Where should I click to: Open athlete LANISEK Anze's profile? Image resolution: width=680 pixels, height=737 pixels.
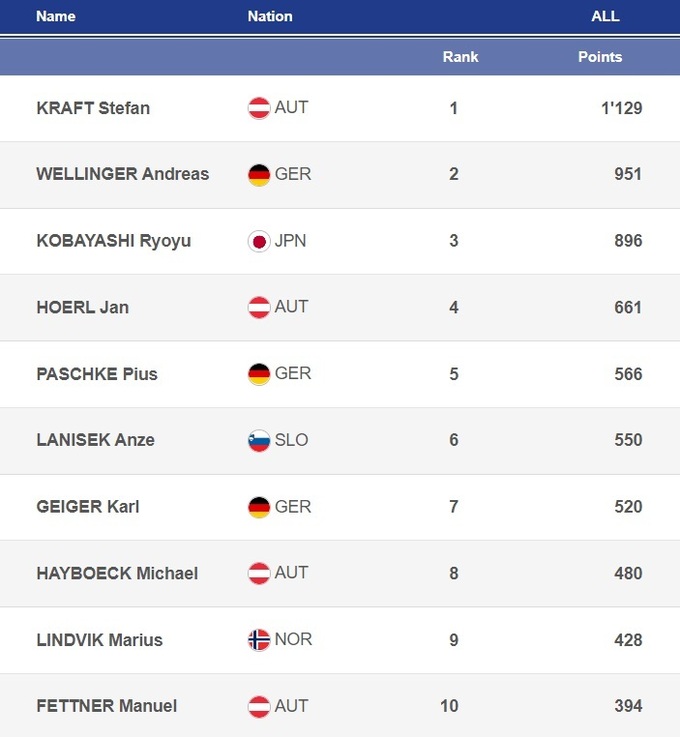95,440
